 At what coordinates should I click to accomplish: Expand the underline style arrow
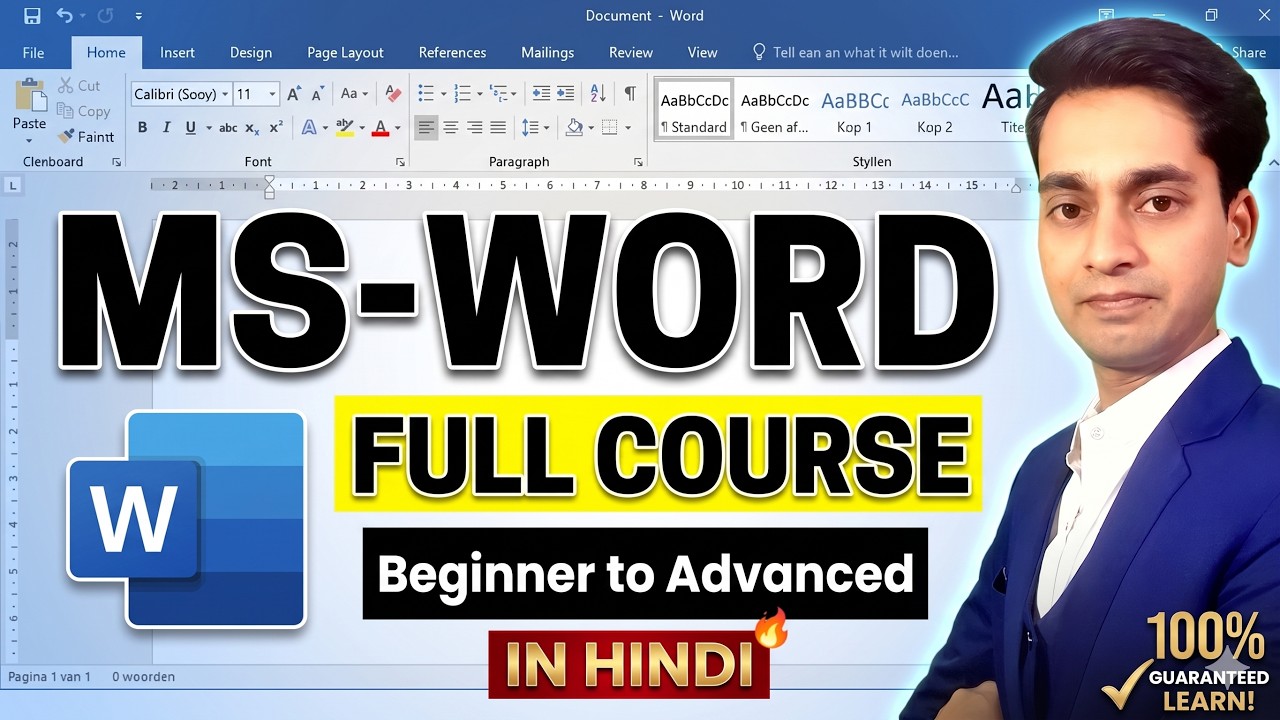click(208, 128)
